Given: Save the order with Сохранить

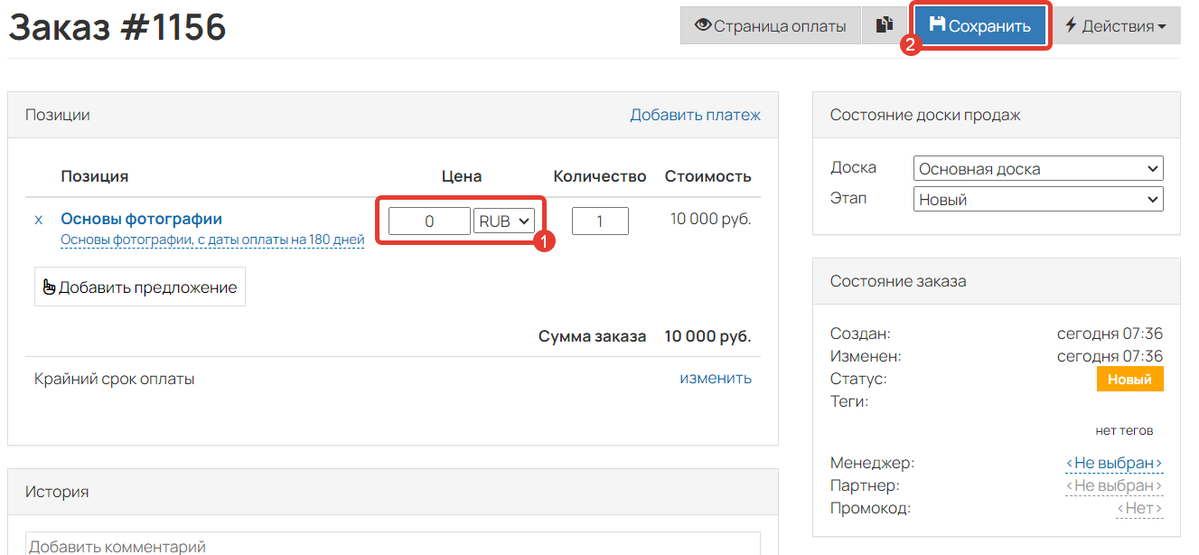Looking at the screenshot, I should point(980,26).
